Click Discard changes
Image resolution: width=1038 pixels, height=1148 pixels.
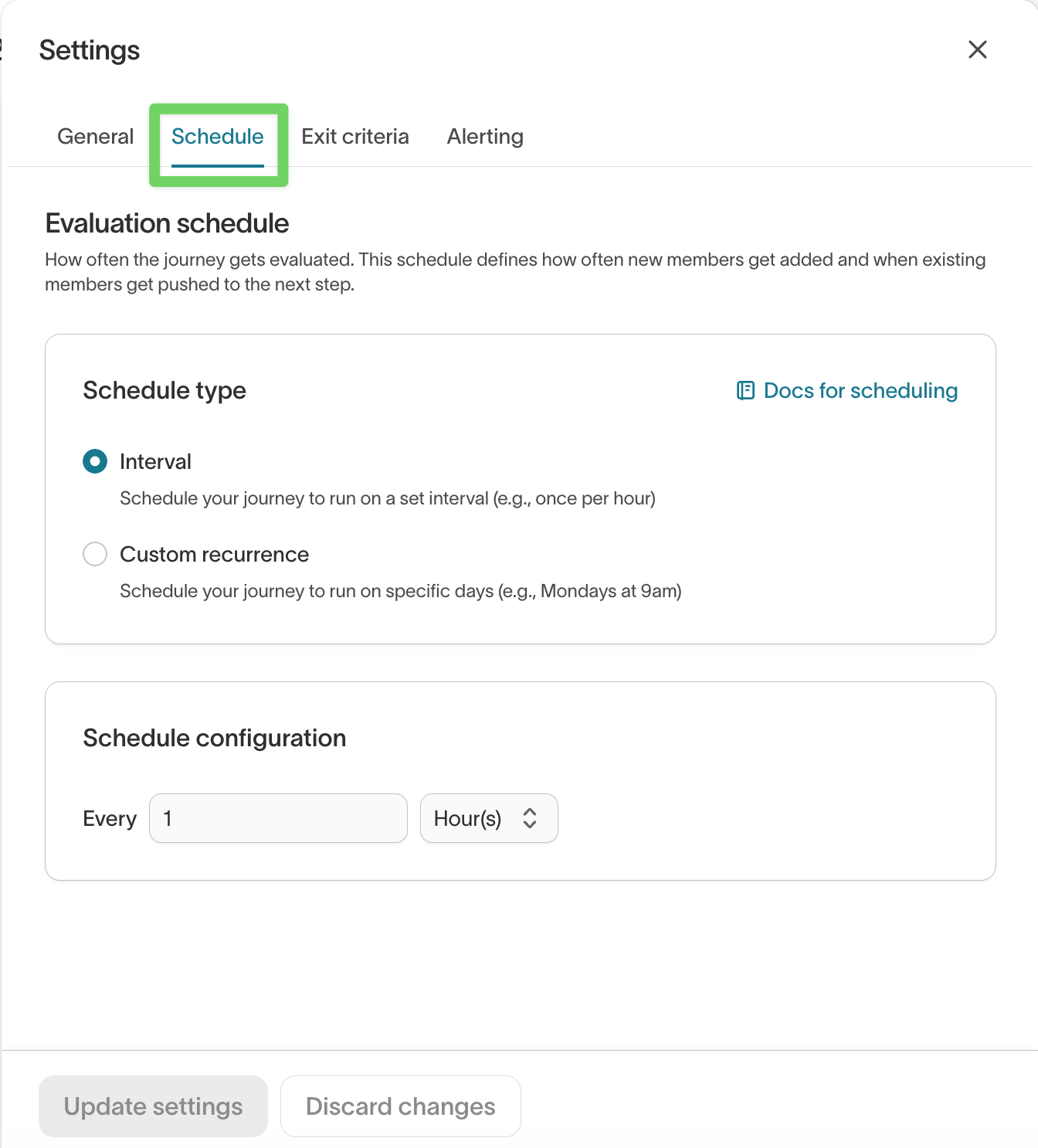(x=400, y=1106)
